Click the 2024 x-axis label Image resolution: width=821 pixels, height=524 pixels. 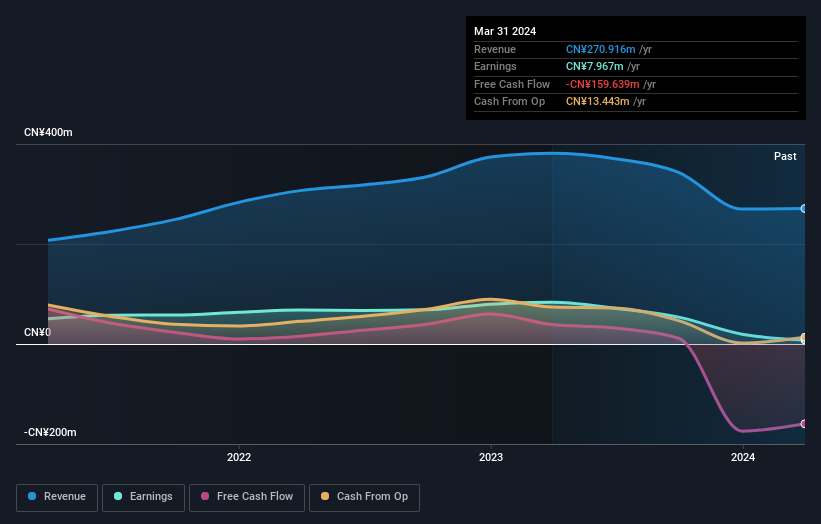click(x=742, y=458)
